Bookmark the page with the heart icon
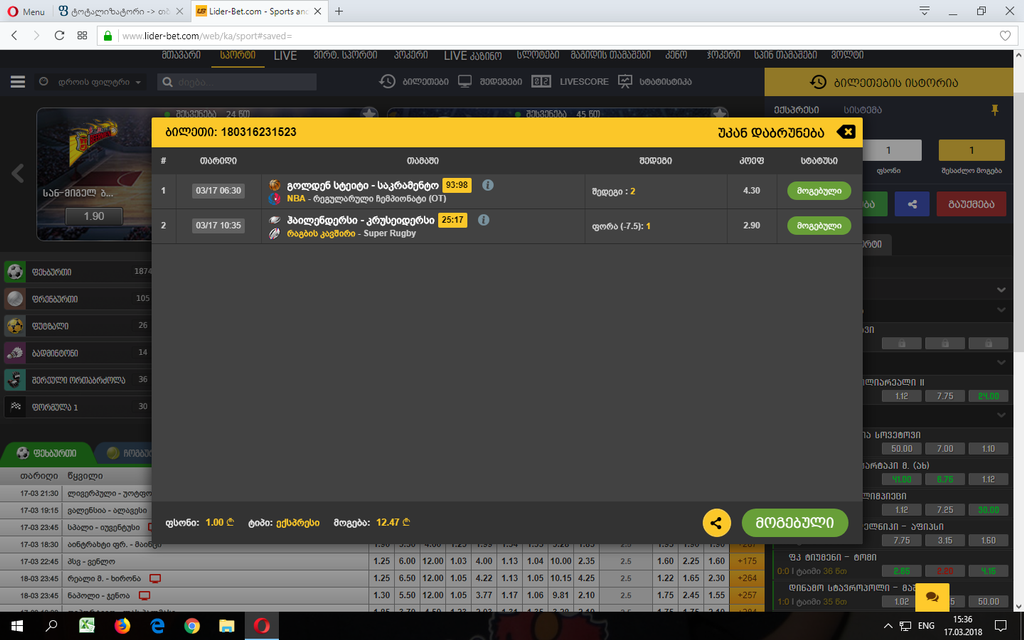Image resolution: width=1024 pixels, height=640 pixels. click(x=1005, y=36)
